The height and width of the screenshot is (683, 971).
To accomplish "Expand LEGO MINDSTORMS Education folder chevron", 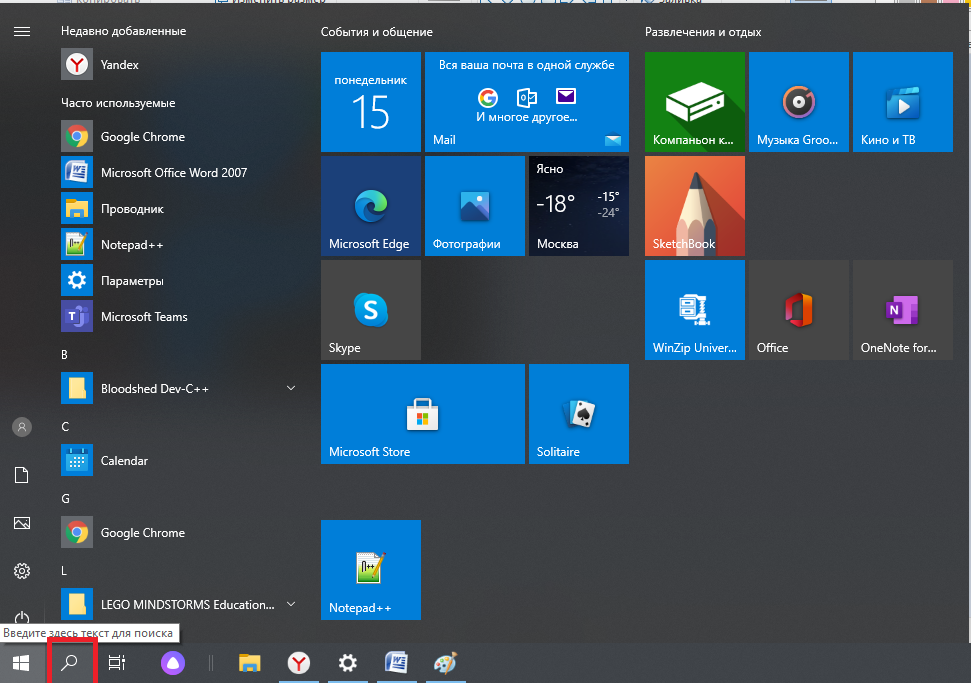I will coord(290,604).
